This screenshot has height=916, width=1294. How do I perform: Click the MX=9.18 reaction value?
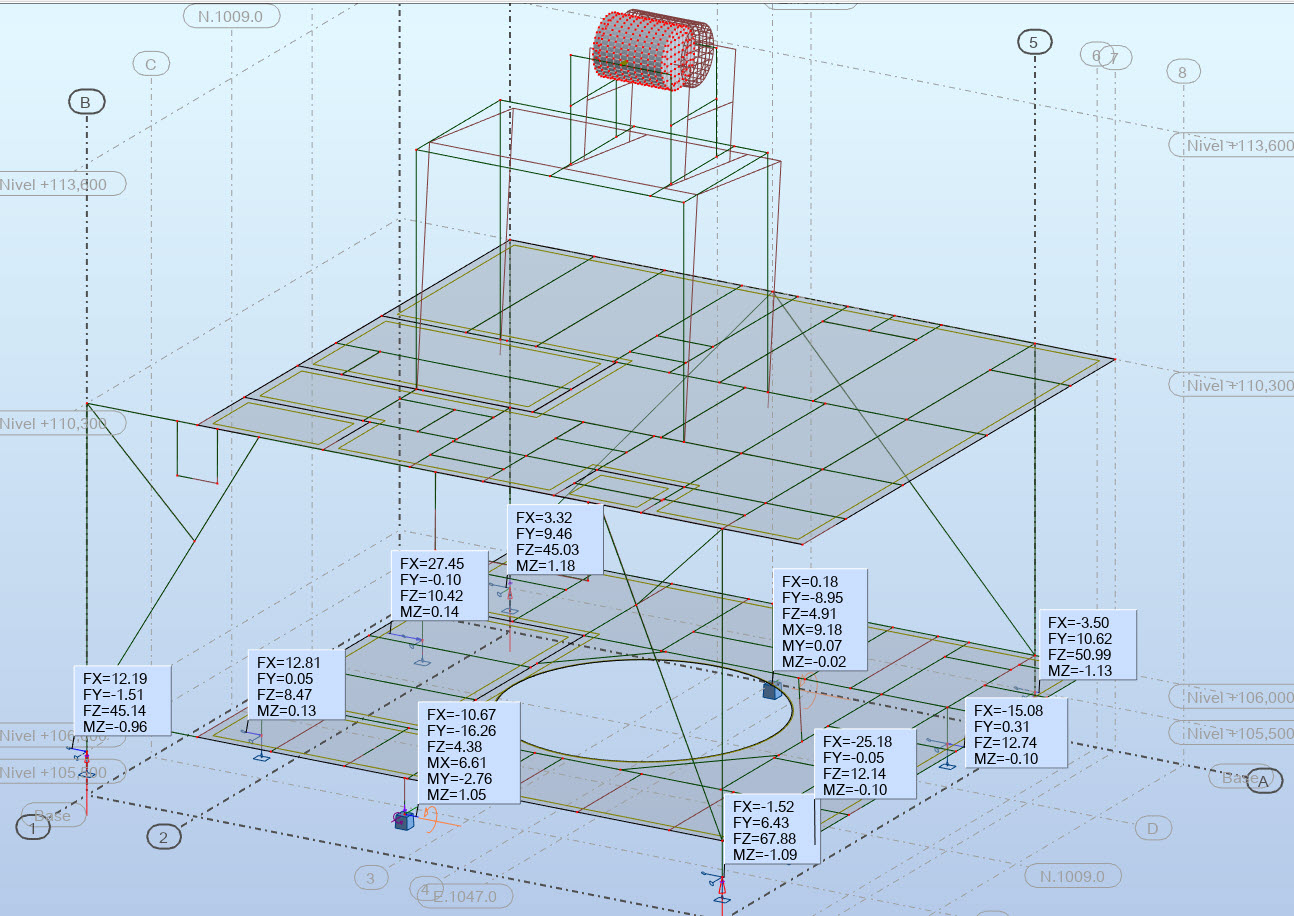tap(812, 630)
